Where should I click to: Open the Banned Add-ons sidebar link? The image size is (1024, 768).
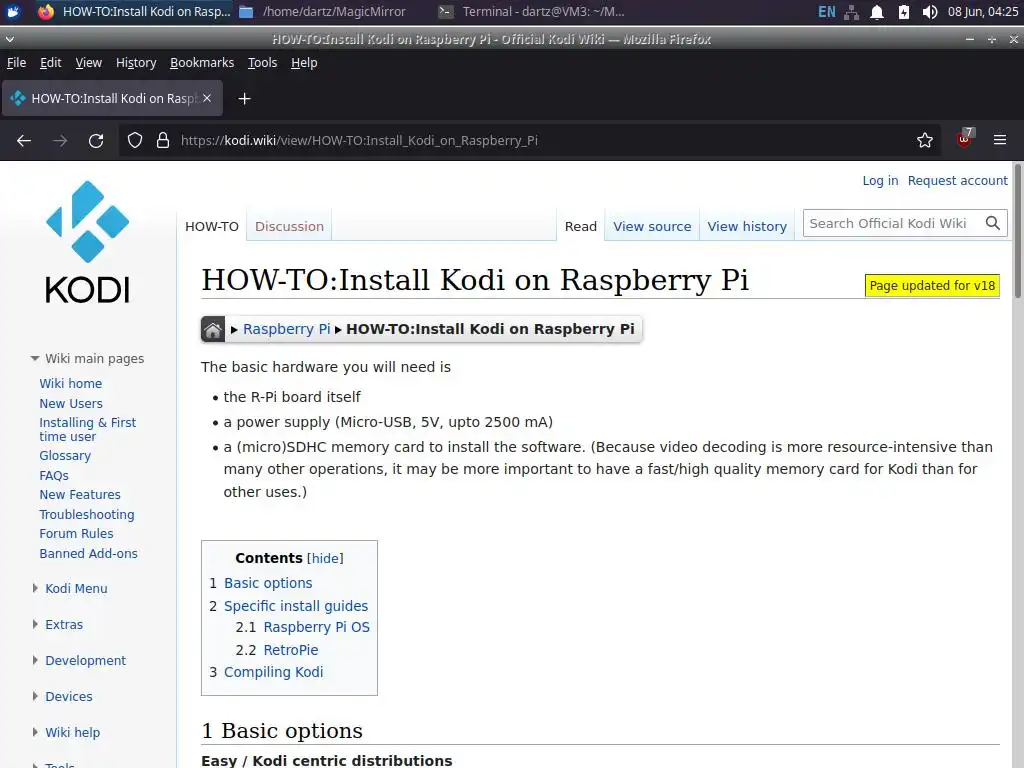88,554
